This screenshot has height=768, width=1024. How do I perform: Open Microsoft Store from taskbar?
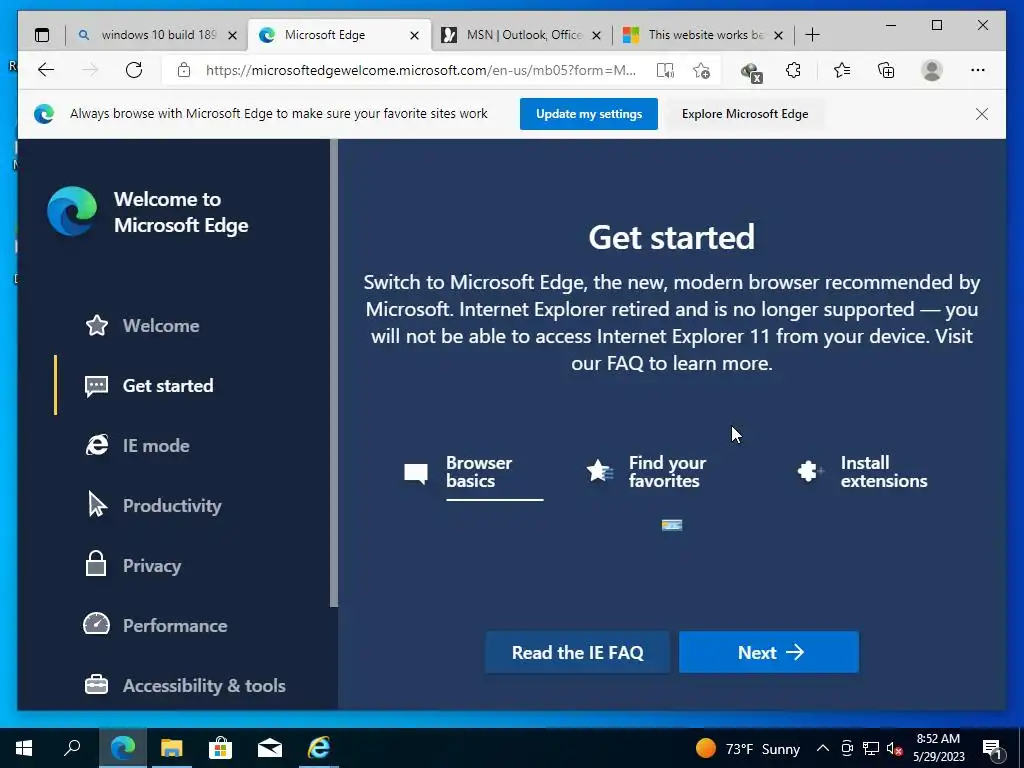[x=221, y=748]
